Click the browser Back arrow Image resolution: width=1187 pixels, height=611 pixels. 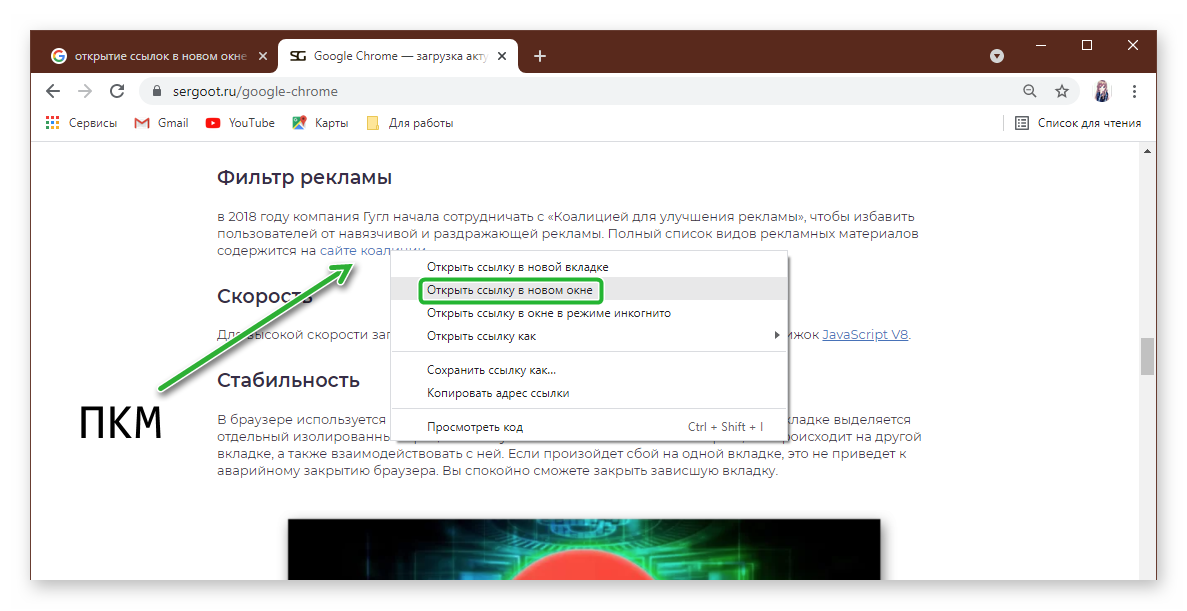point(53,91)
